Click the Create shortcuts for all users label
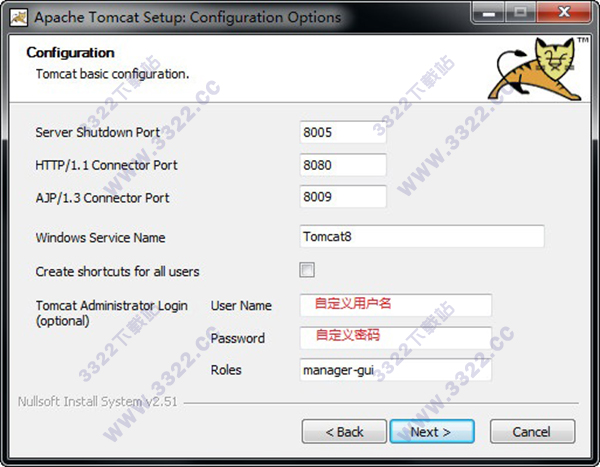Image resolution: width=600 pixels, height=467 pixels. pyautogui.click(x=117, y=271)
